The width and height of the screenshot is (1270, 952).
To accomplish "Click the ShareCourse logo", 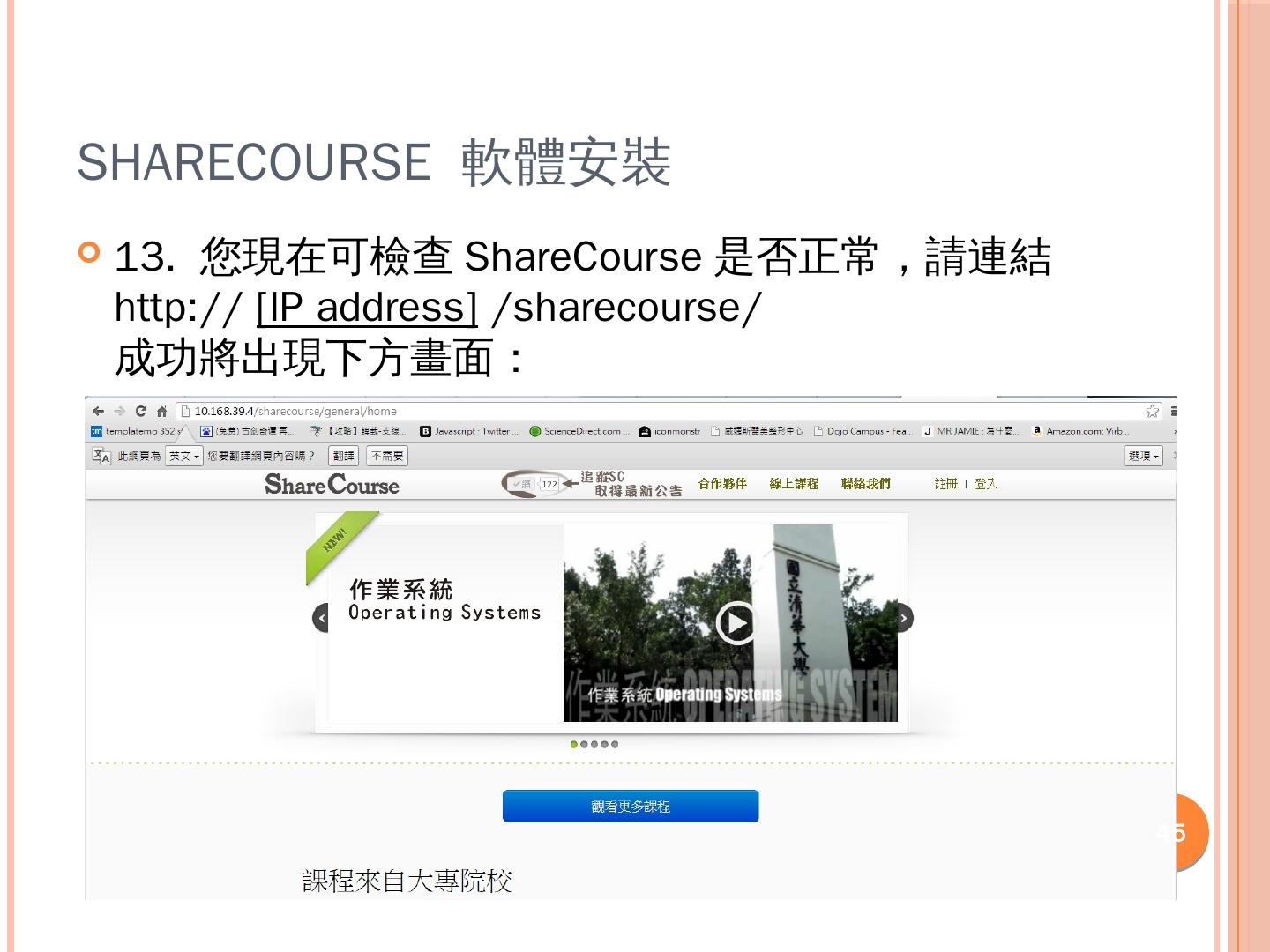I will tap(332, 484).
